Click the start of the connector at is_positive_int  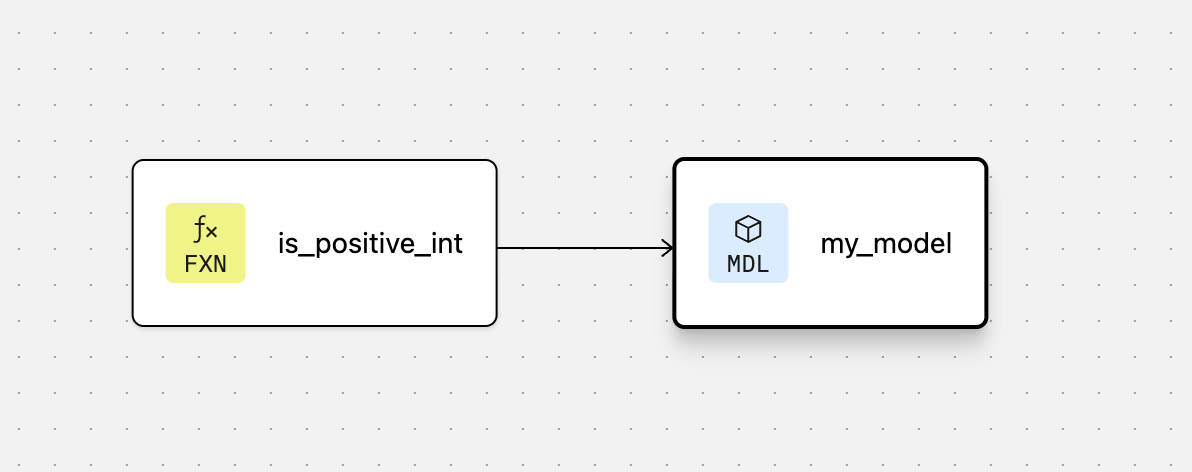(x=501, y=248)
